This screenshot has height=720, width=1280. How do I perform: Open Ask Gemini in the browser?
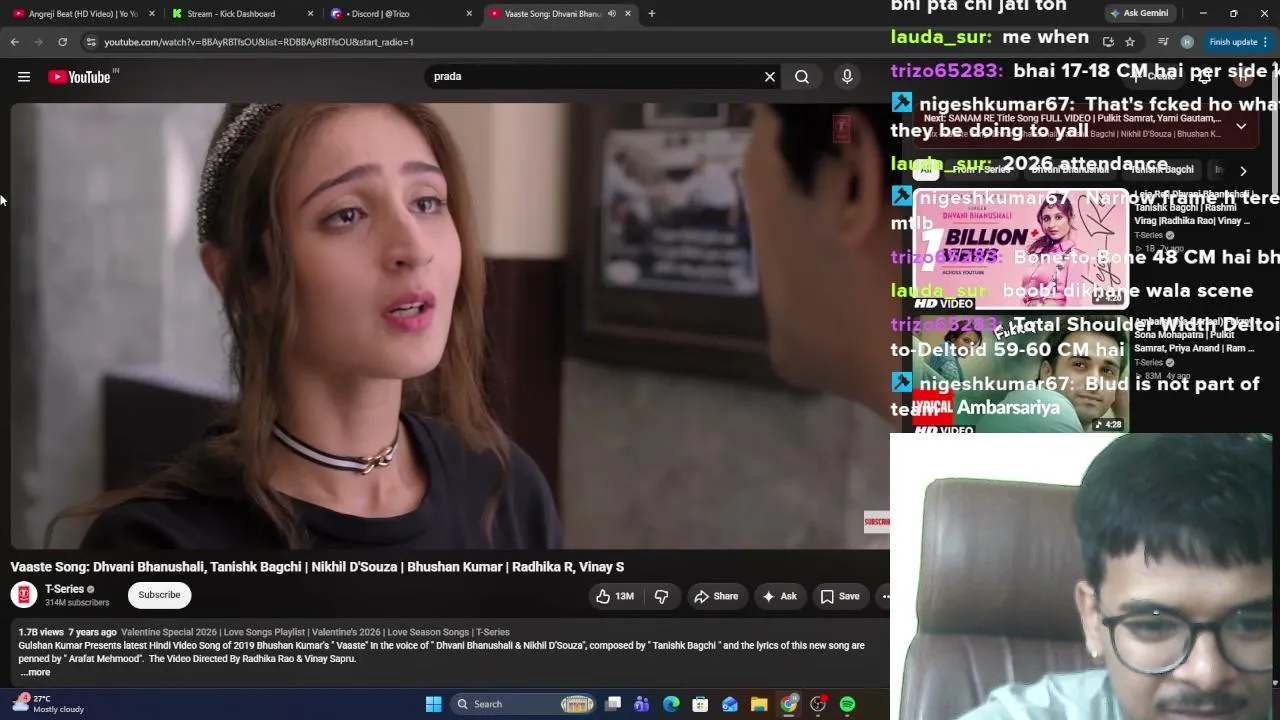click(1138, 14)
